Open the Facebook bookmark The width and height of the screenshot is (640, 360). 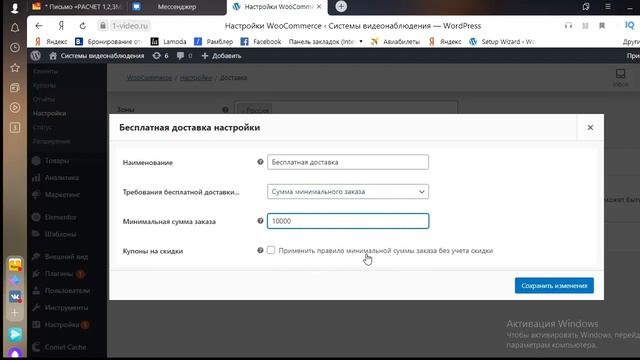tap(261, 42)
